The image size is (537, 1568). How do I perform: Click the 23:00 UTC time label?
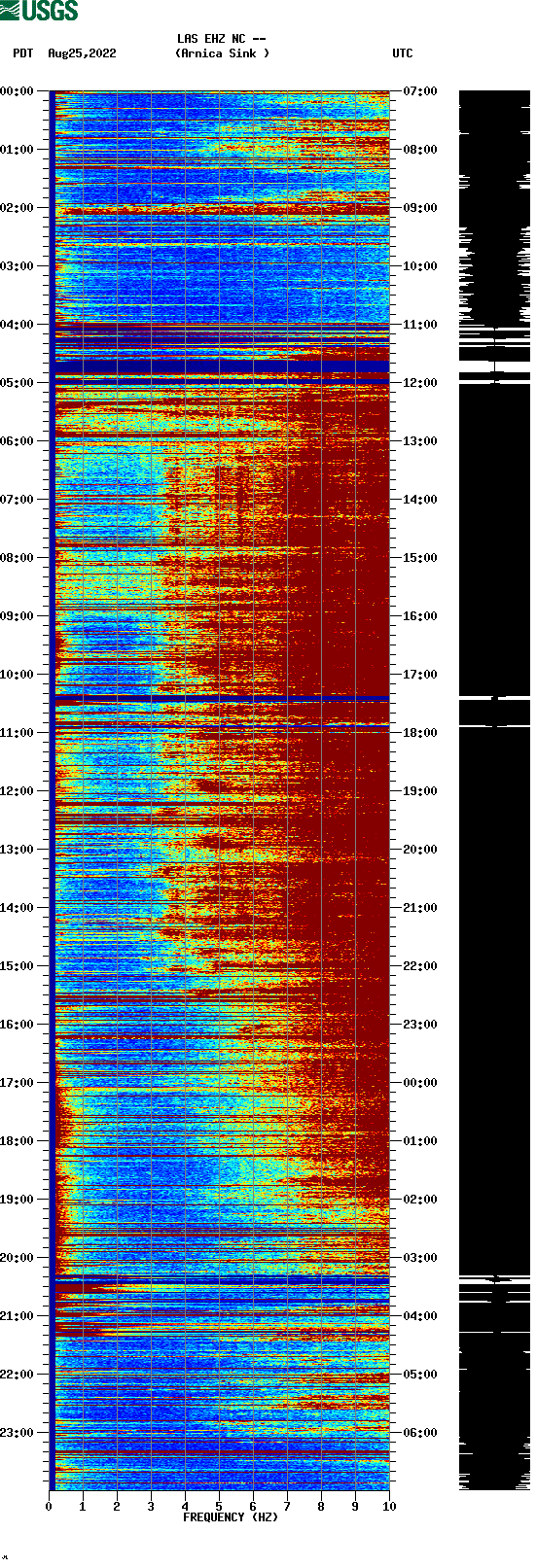[x=420, y=1025]
